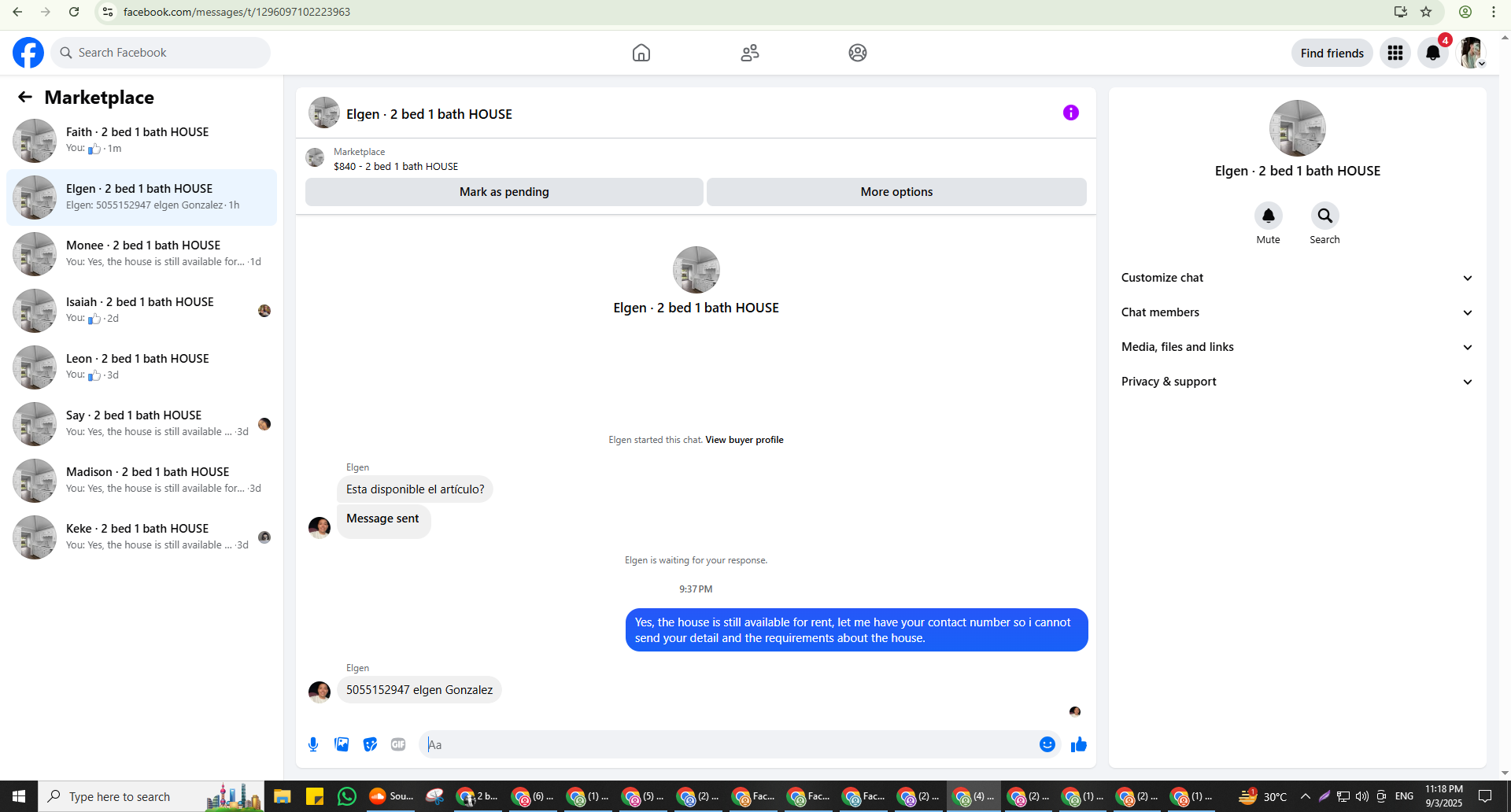Select Monee 2 bed 1 bath HOUSE chat
This screenshot has width=1511, height=812.
click(x=142, y=254)
